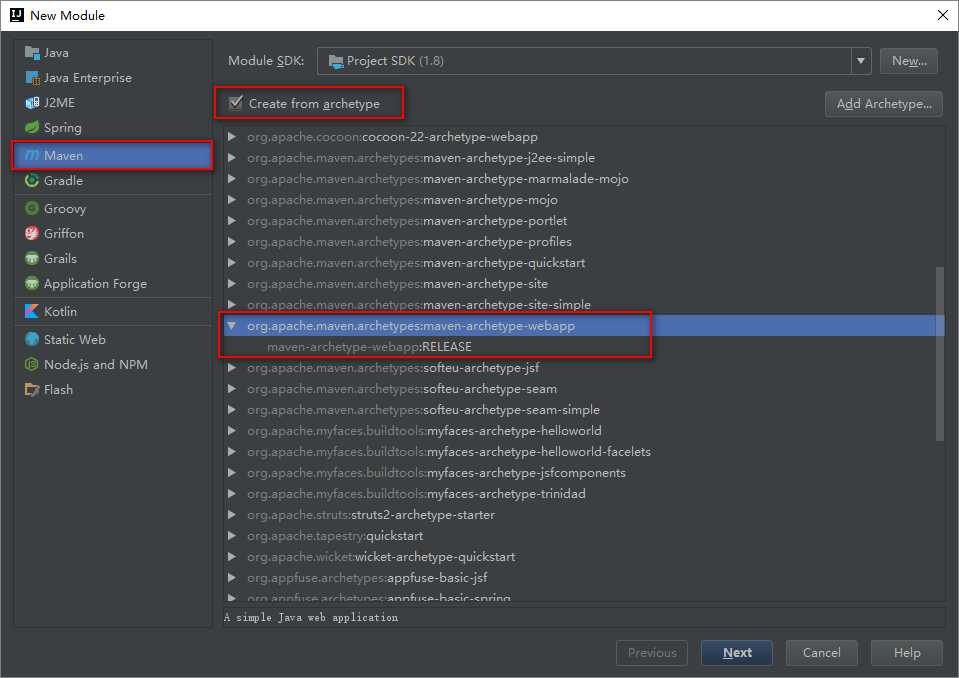The image size is (959, 678).
Task: Click the Groovy icon
Action: [32, 208]
